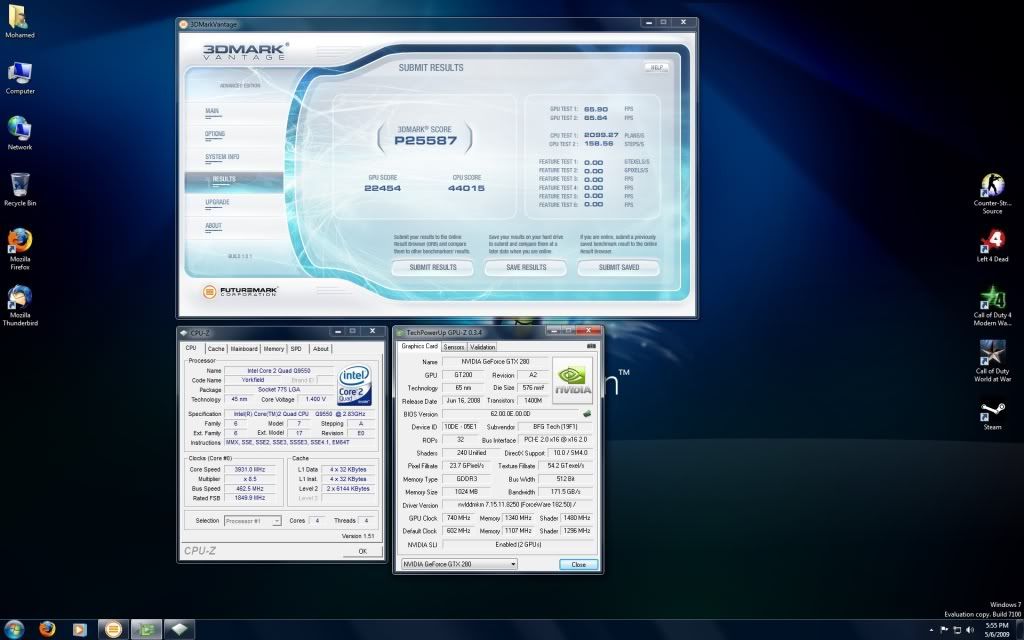Select Results in the 3DMark Vantage sidebar
Image resolution: width=1024 pixels, height=640 pixels.
[234, 180]
